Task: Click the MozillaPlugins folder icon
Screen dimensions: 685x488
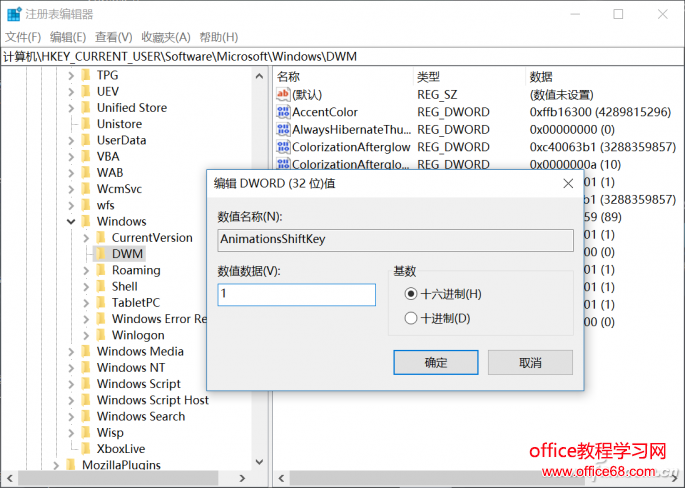Action: pos(71,464)
